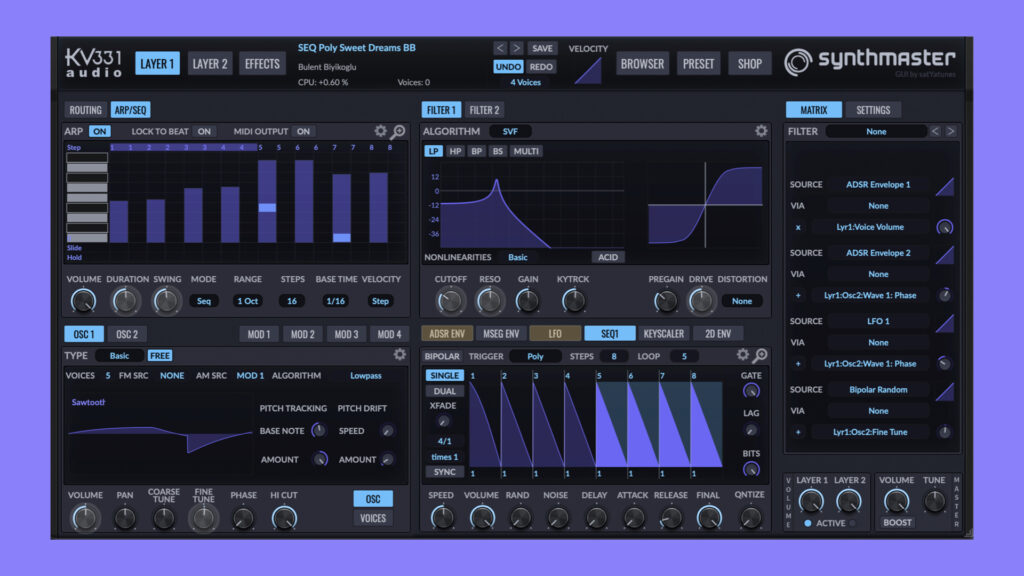Toggle the ARP ON switch

pyautogui.click(x=99, y=131)
